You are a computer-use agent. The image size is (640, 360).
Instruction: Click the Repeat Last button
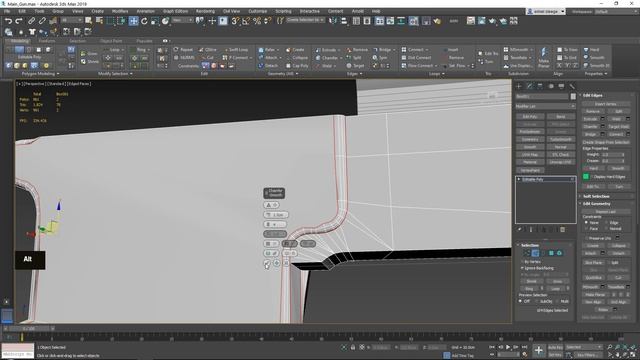coord(606,212)
